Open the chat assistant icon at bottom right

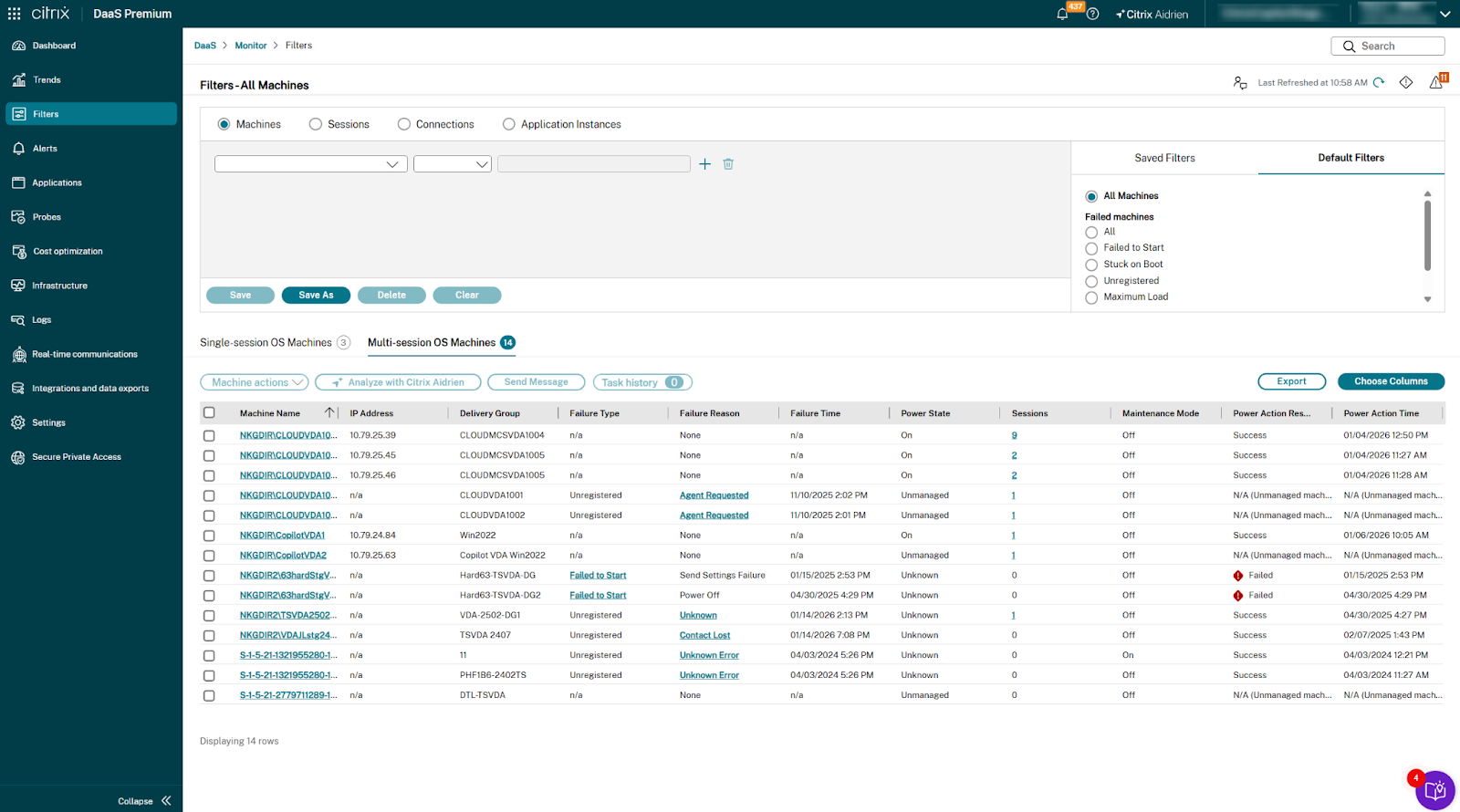tap(1434, 789)
